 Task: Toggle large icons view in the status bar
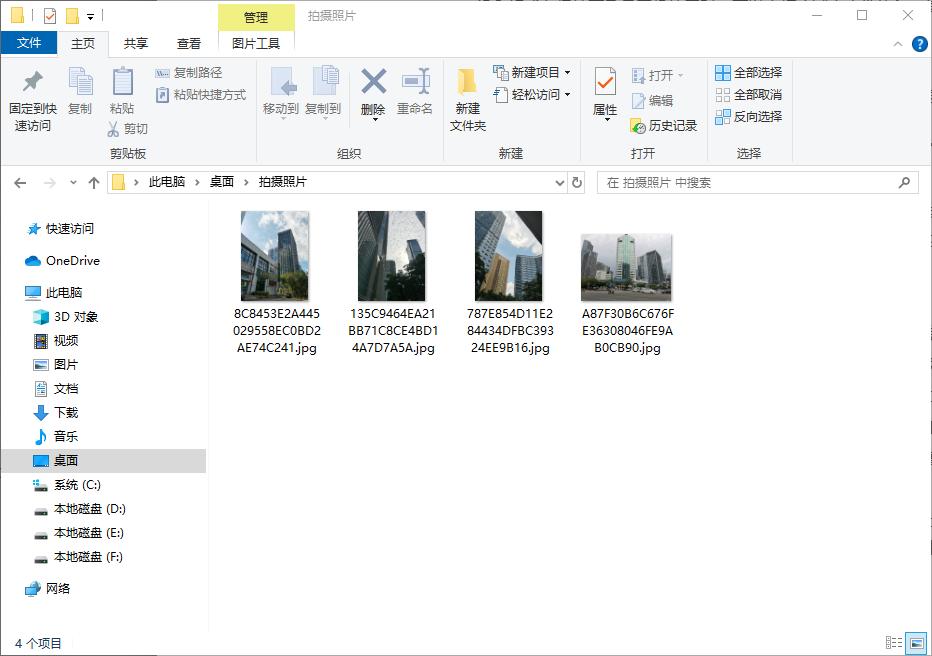click(914, 643)
